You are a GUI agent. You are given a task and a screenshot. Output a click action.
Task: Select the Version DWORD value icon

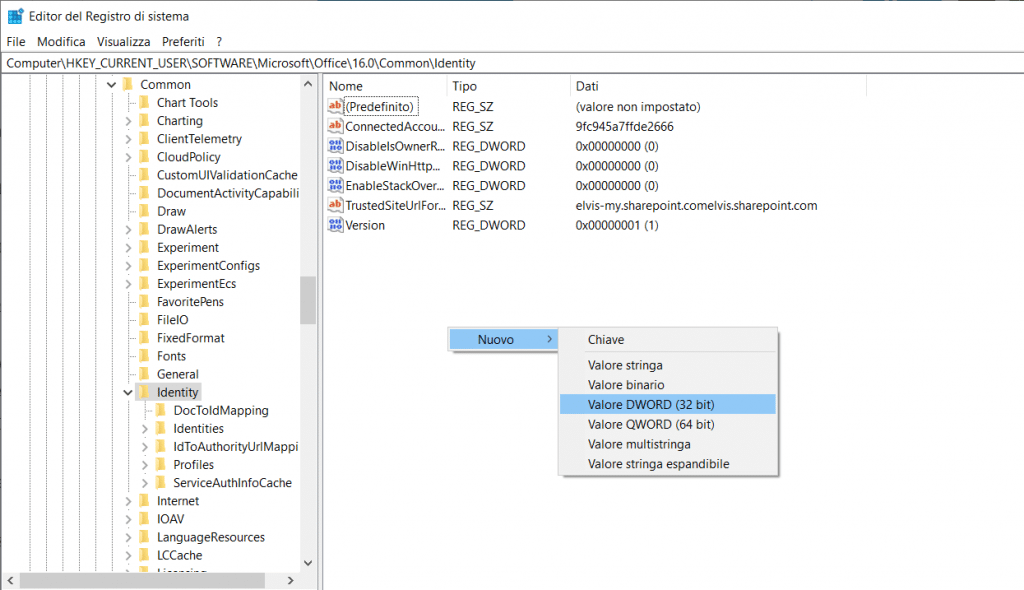[x=336, y=225]
